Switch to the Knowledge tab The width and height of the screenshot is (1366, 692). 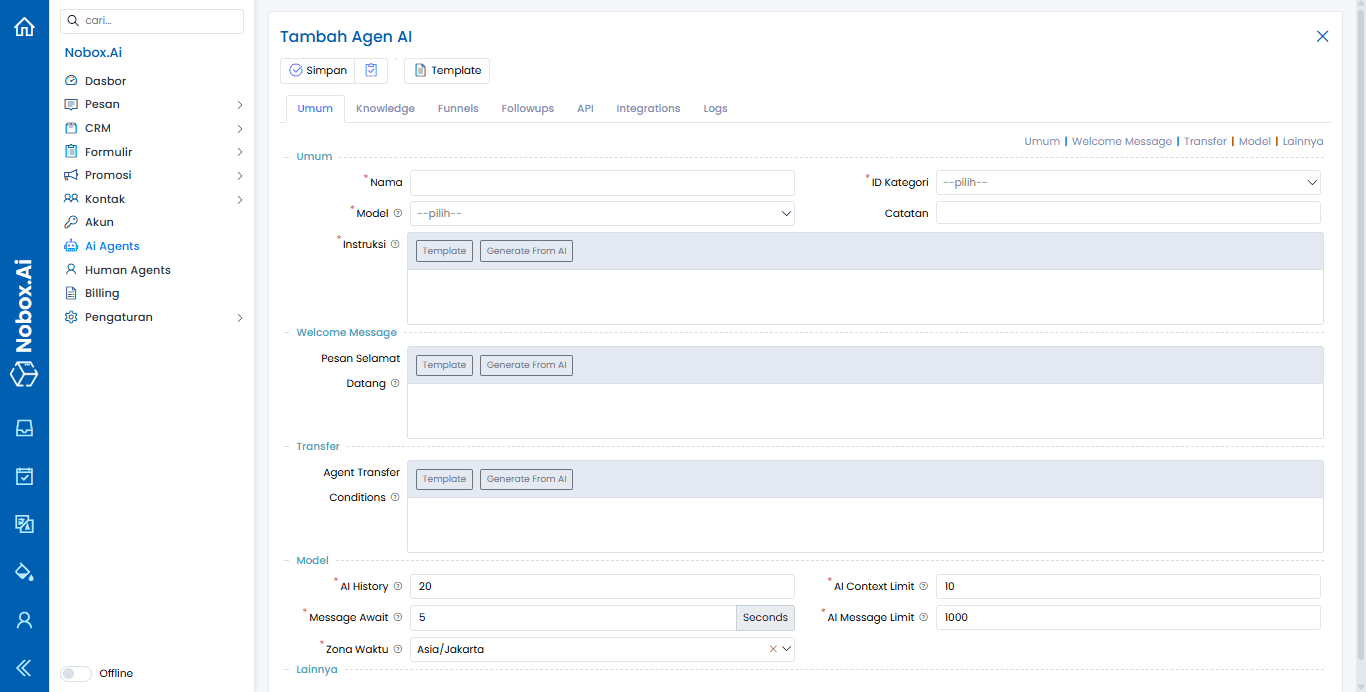pyautogui.click(x=385, y=108)
